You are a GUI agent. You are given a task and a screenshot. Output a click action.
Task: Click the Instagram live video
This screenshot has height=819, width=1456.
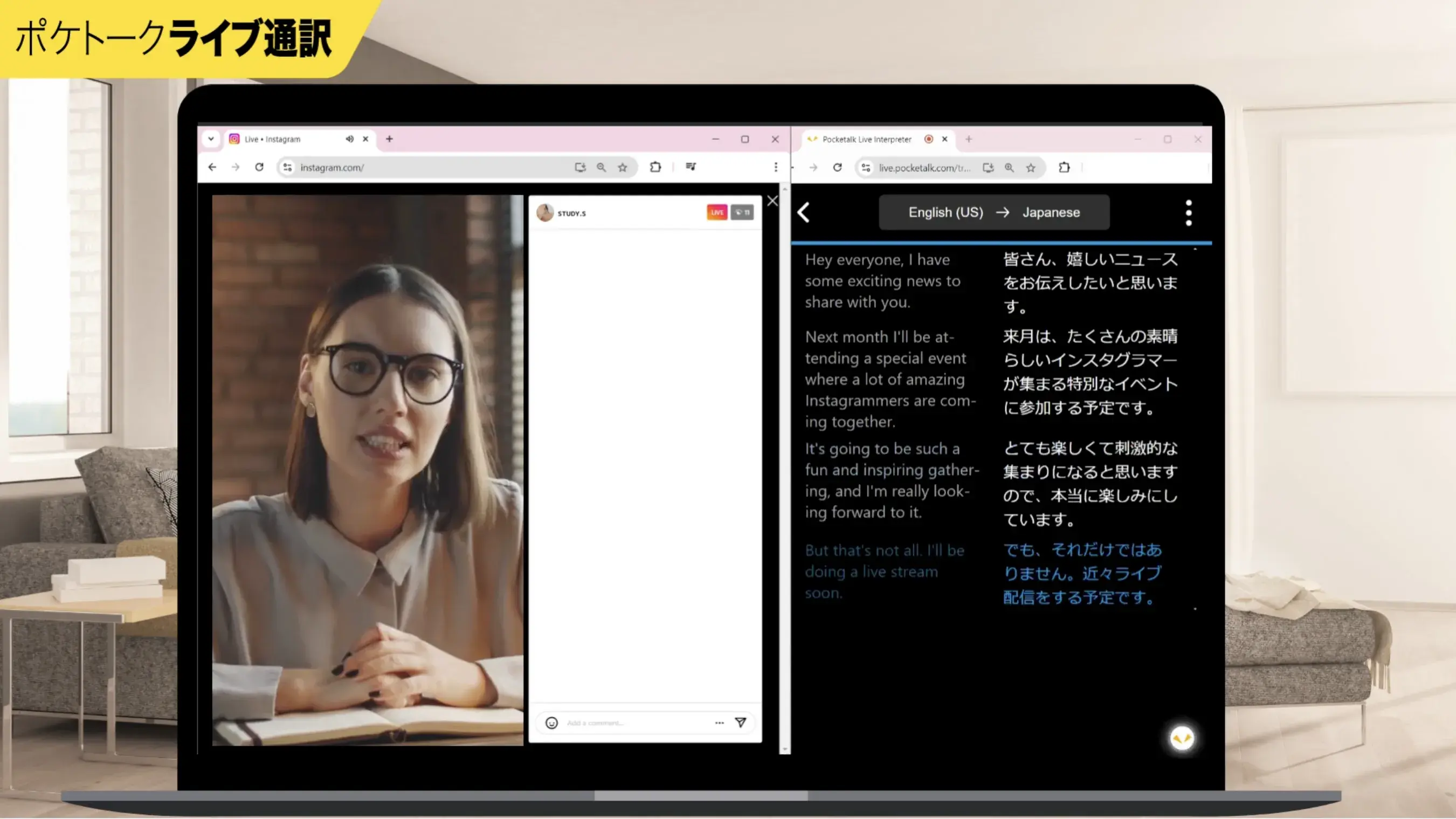(368, 470)
